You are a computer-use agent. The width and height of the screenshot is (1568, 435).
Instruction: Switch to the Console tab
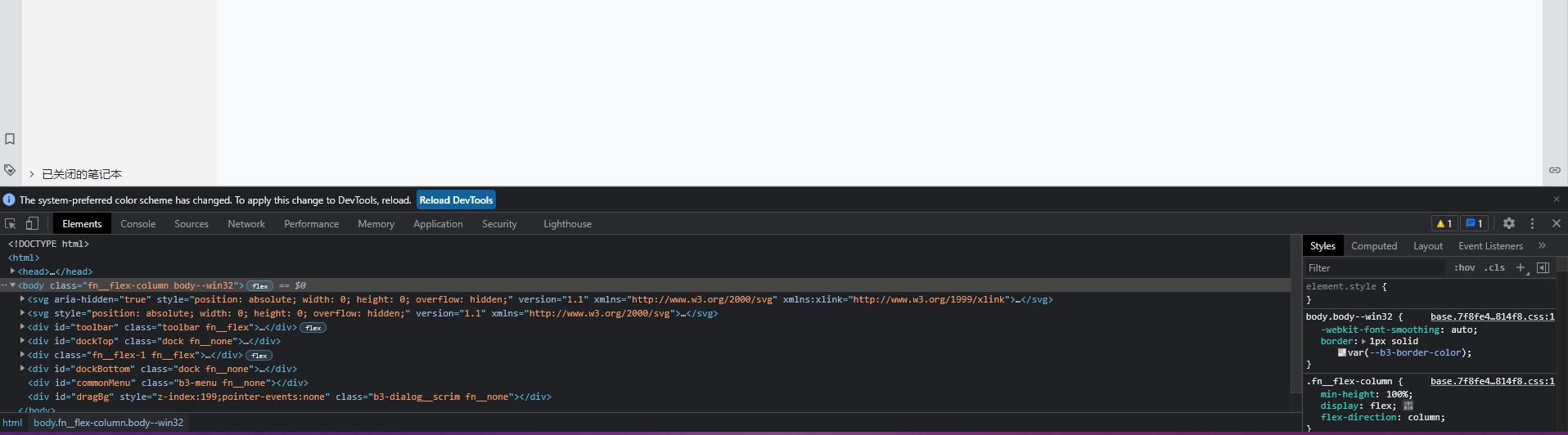137,223
